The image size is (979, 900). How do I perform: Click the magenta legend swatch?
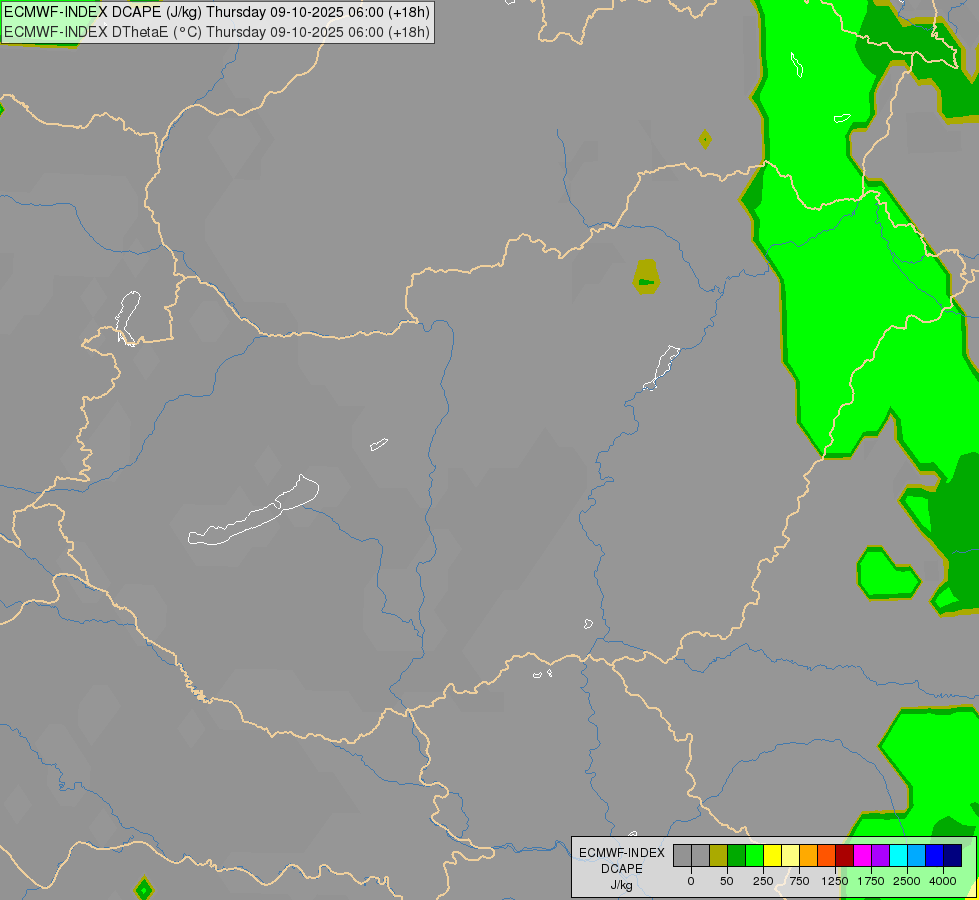point(863,855)
